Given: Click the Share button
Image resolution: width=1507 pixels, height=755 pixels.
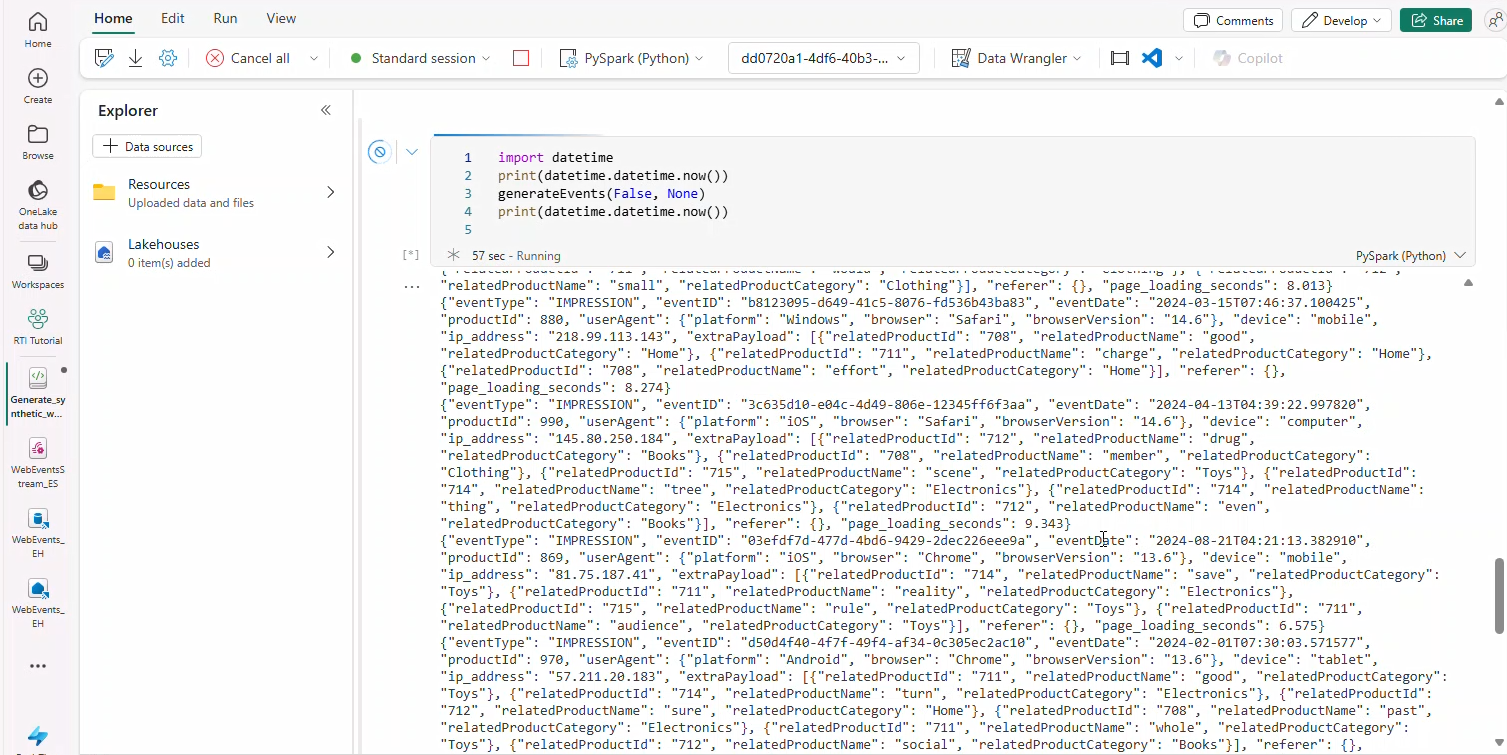Looking at the screenshot, I should pos(1436,20).
